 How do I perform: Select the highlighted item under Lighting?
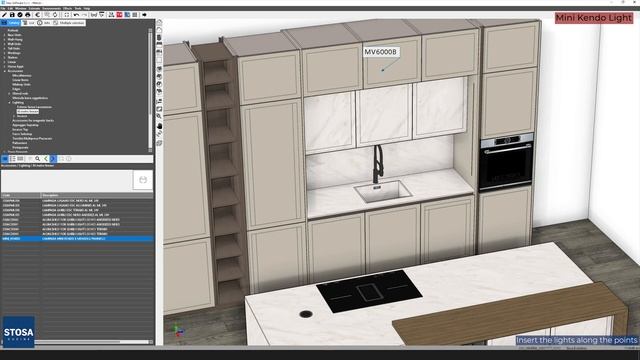point(28,111)
